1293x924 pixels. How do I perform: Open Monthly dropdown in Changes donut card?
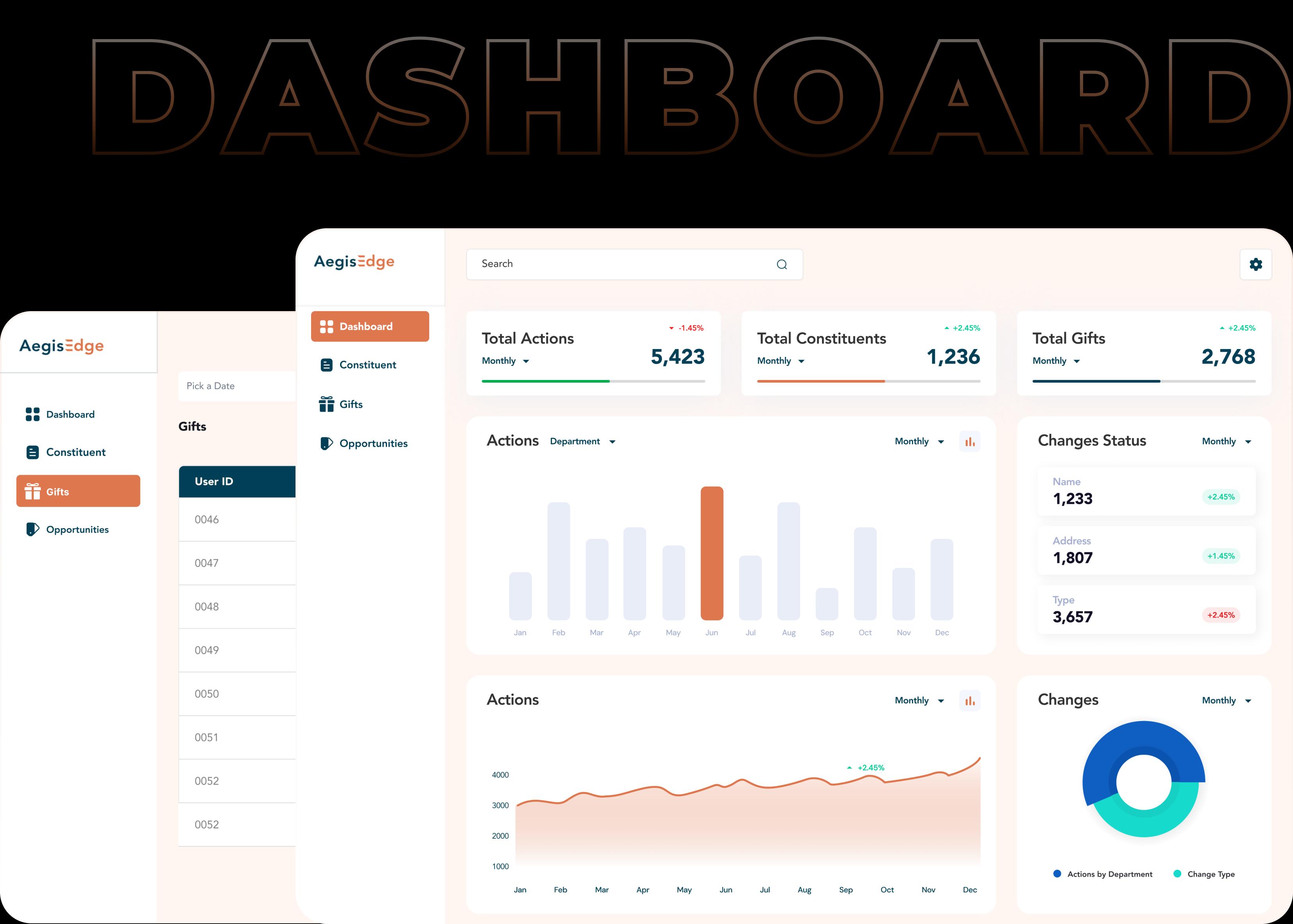1226,700
